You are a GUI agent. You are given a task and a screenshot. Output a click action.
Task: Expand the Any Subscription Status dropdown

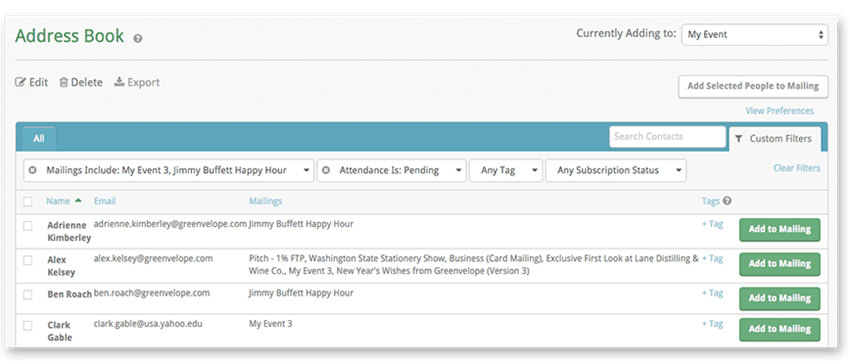tap(616, 170)
